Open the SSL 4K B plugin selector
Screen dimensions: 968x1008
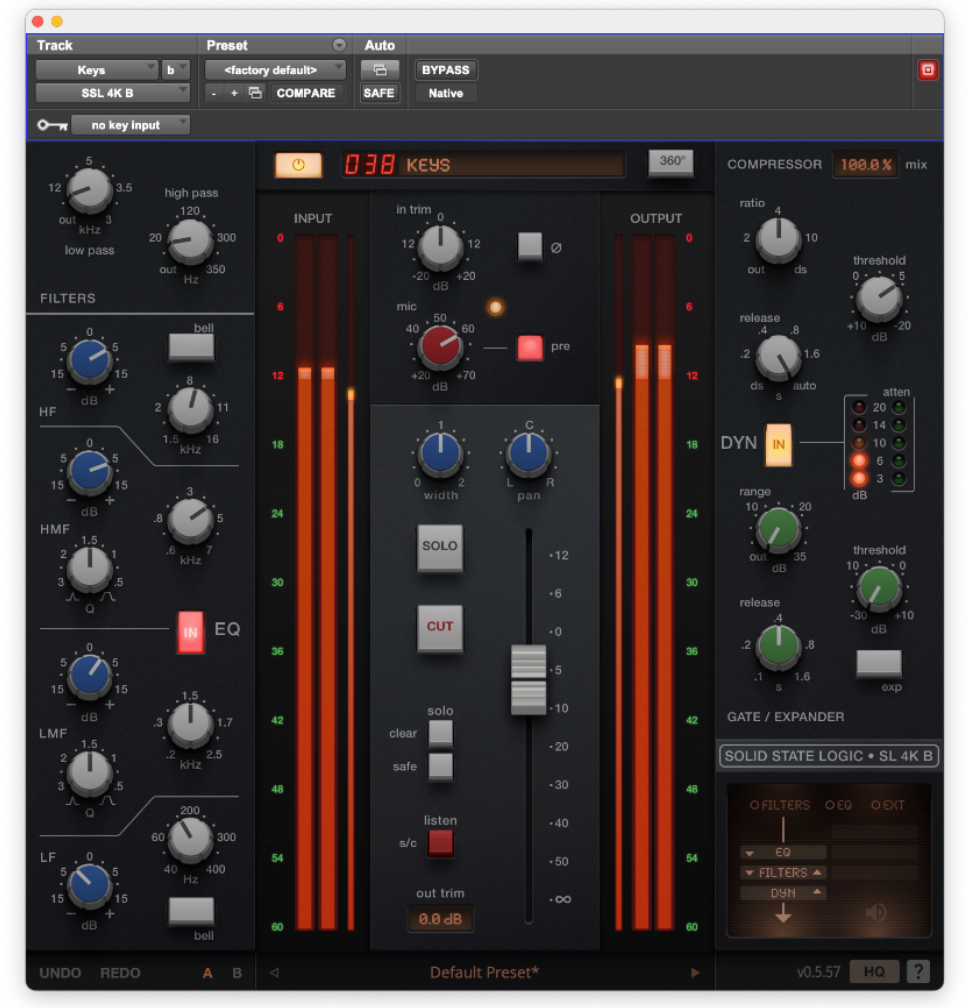(112, 93)
